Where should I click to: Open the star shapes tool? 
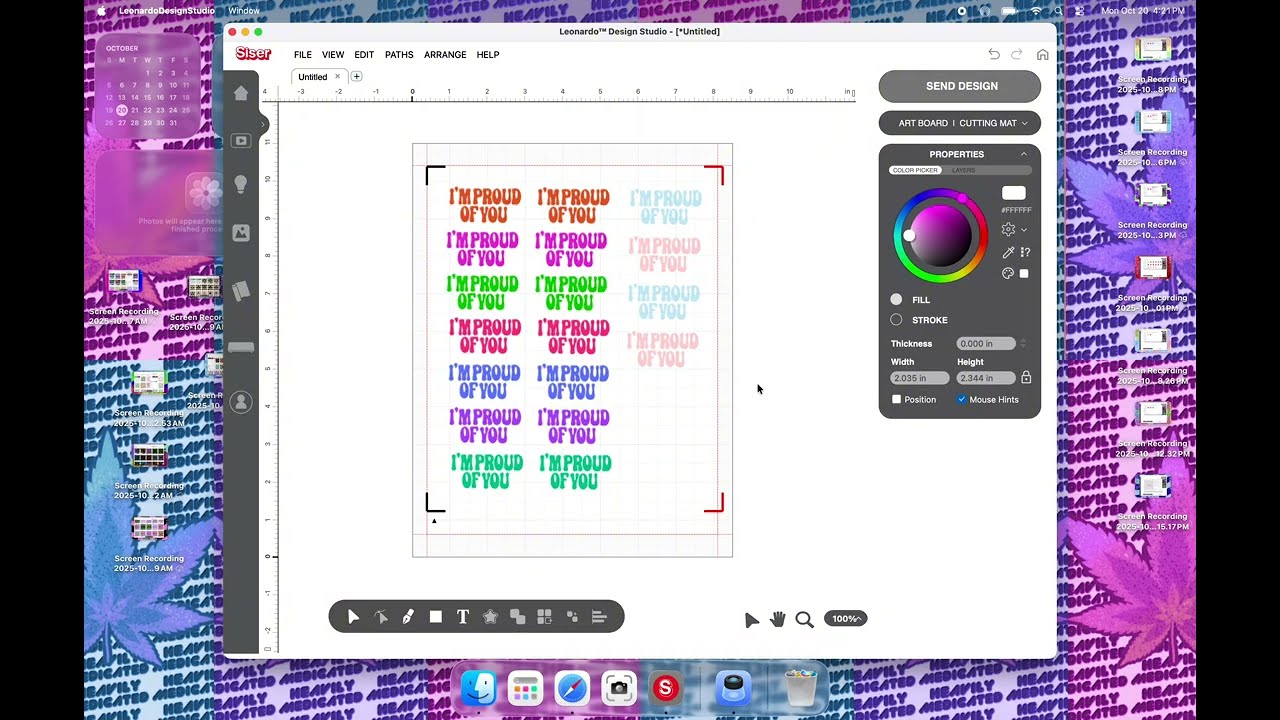[x=490, y=617]
